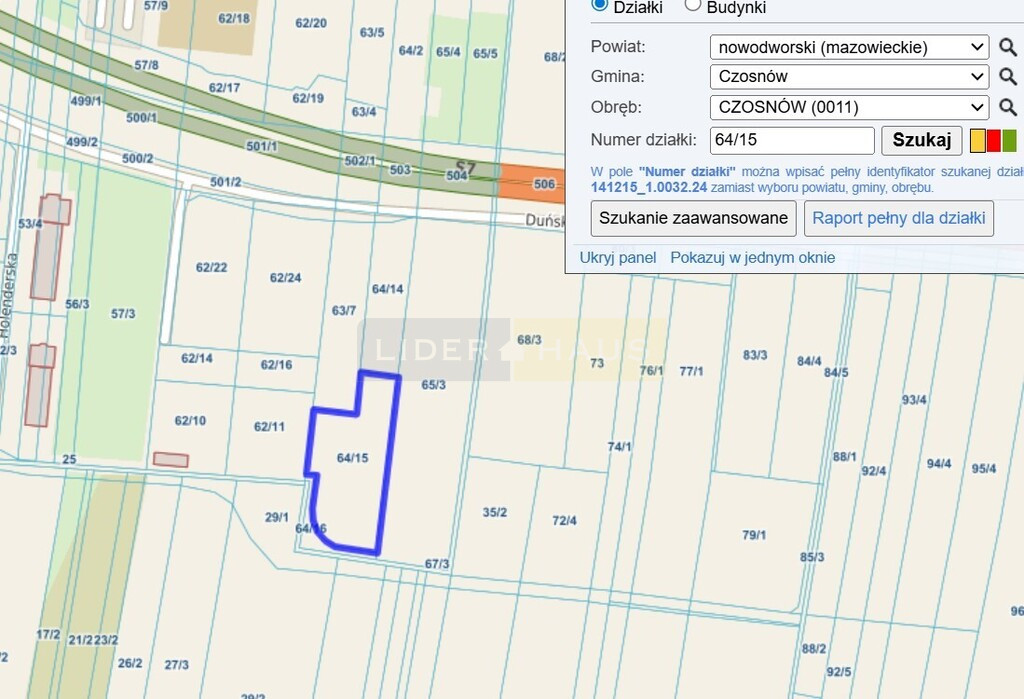Open the Gmina dropdown showing Czosnów

pos(849,76)
